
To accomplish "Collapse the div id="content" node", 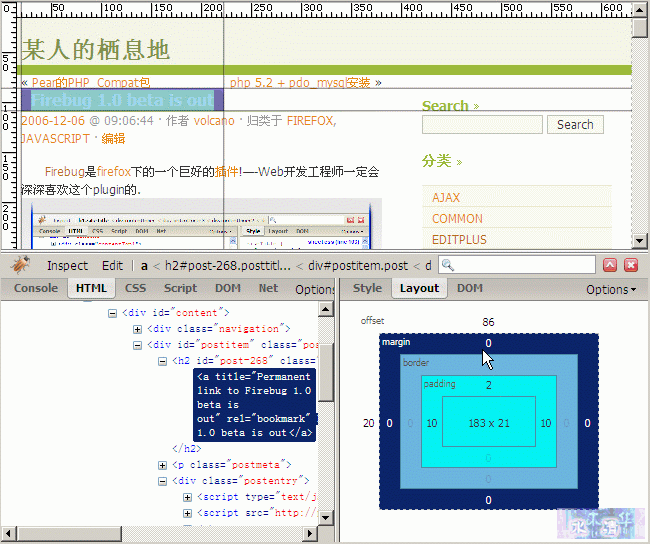I will pos(112,313).
